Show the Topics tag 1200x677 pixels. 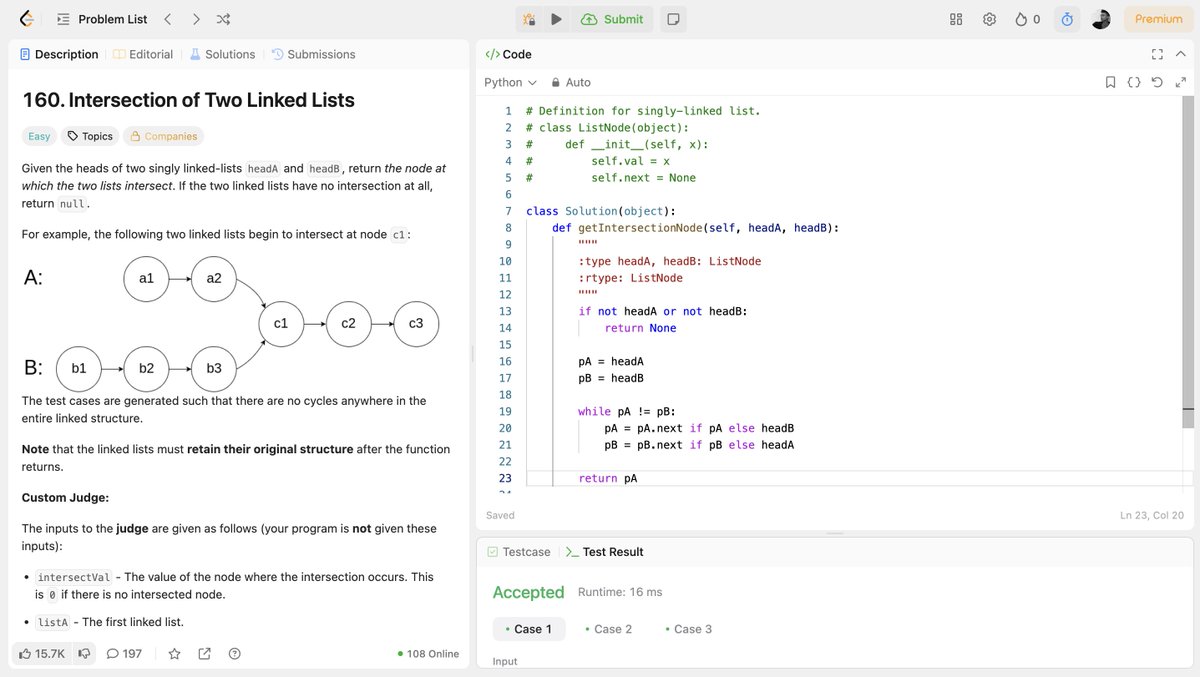point(90,136)
